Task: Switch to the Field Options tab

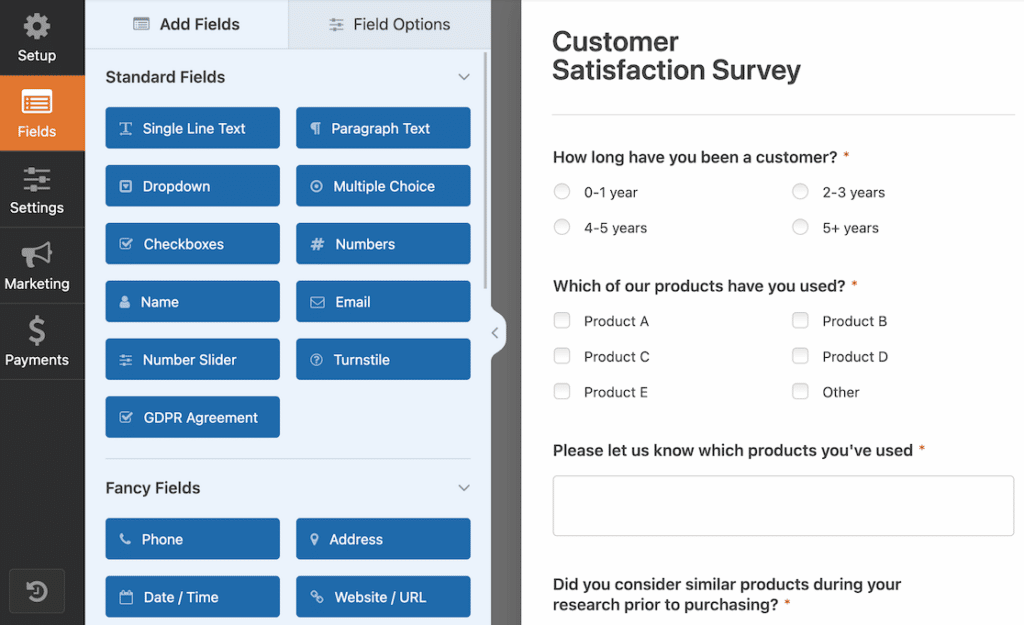Action: [389, 23]
